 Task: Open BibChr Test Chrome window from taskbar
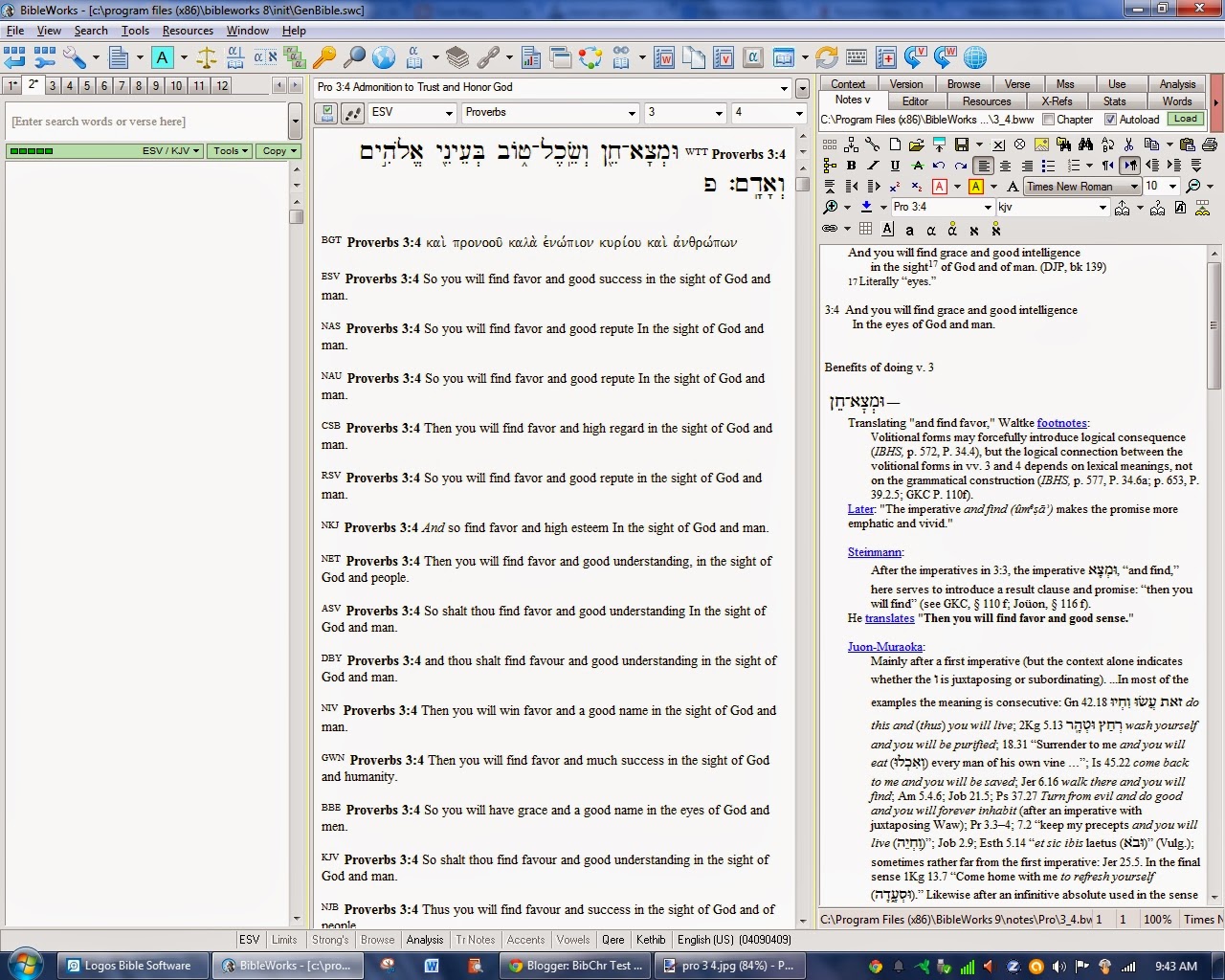573,966
